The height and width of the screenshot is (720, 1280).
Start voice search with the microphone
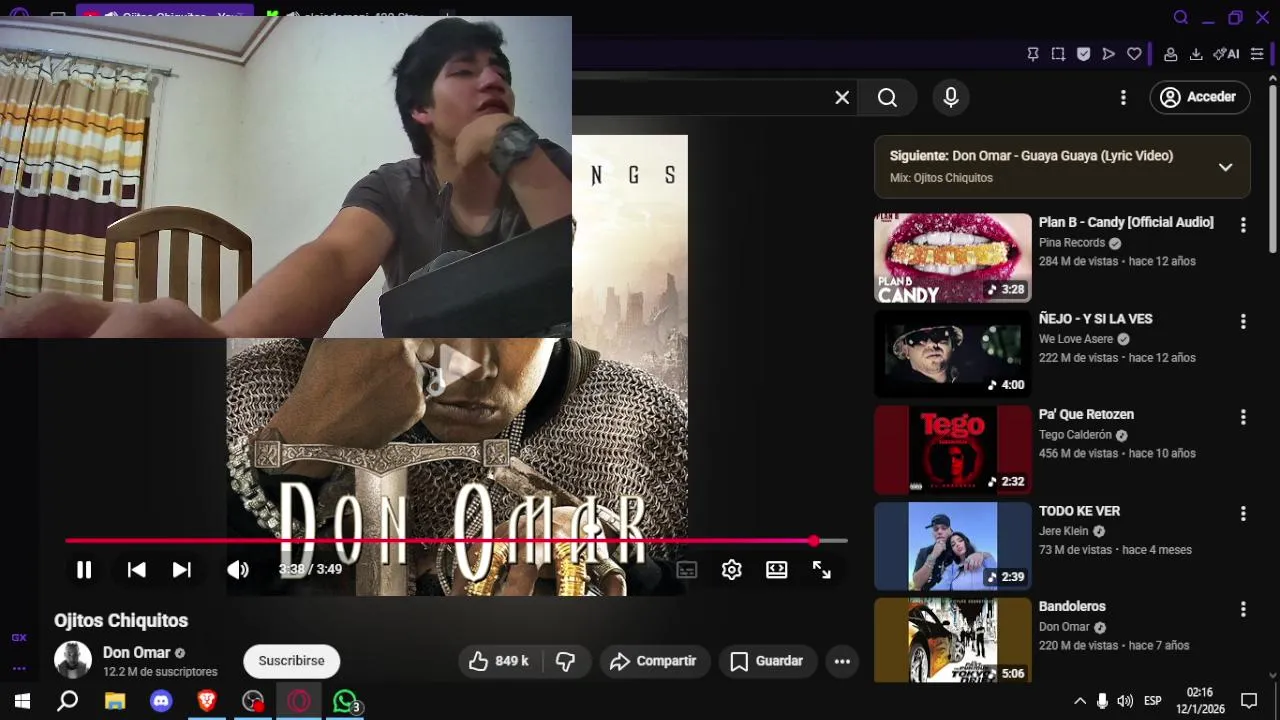[x=951, y=97]
